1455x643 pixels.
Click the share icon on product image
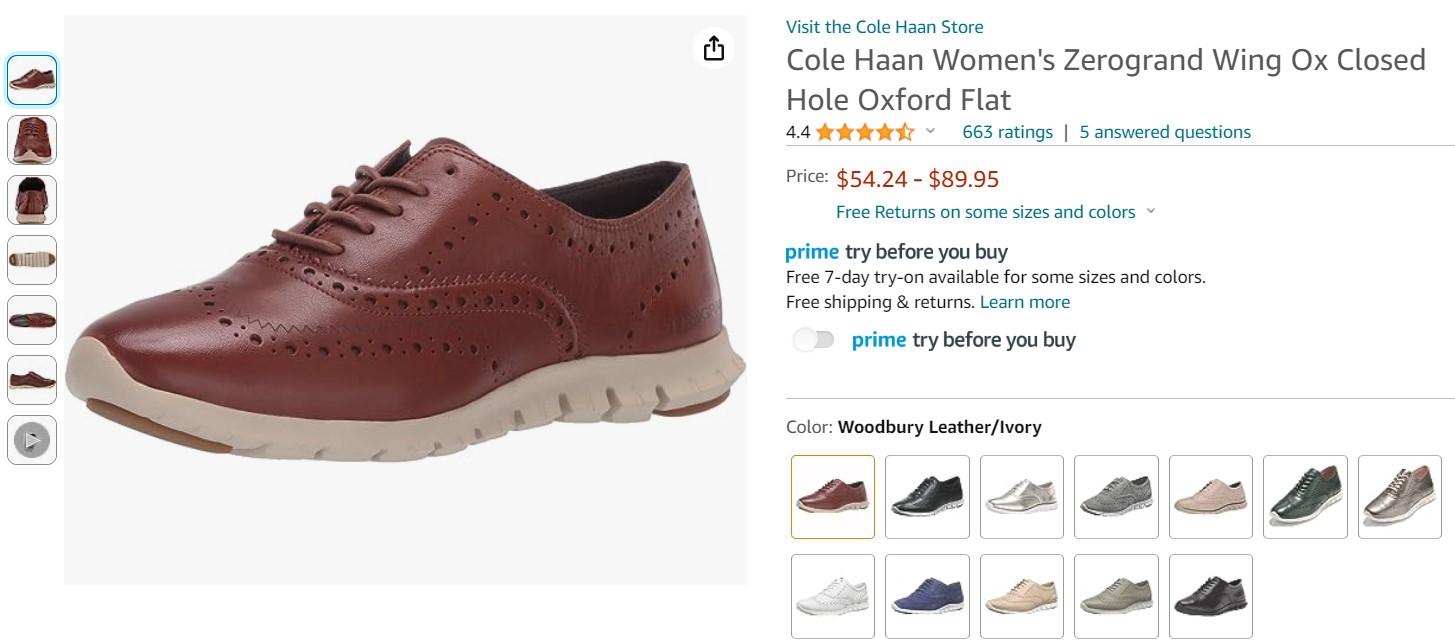(x=713, y=48)
